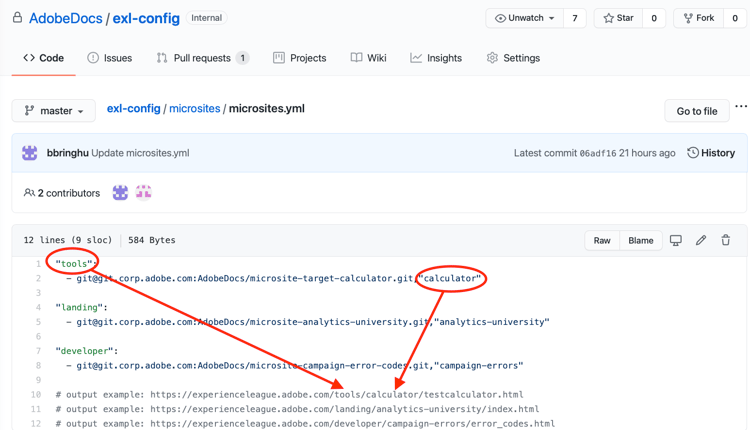Open the Settings tab
Image resolution: width=750 pixels, height=430 pixels.
(513, 58)
